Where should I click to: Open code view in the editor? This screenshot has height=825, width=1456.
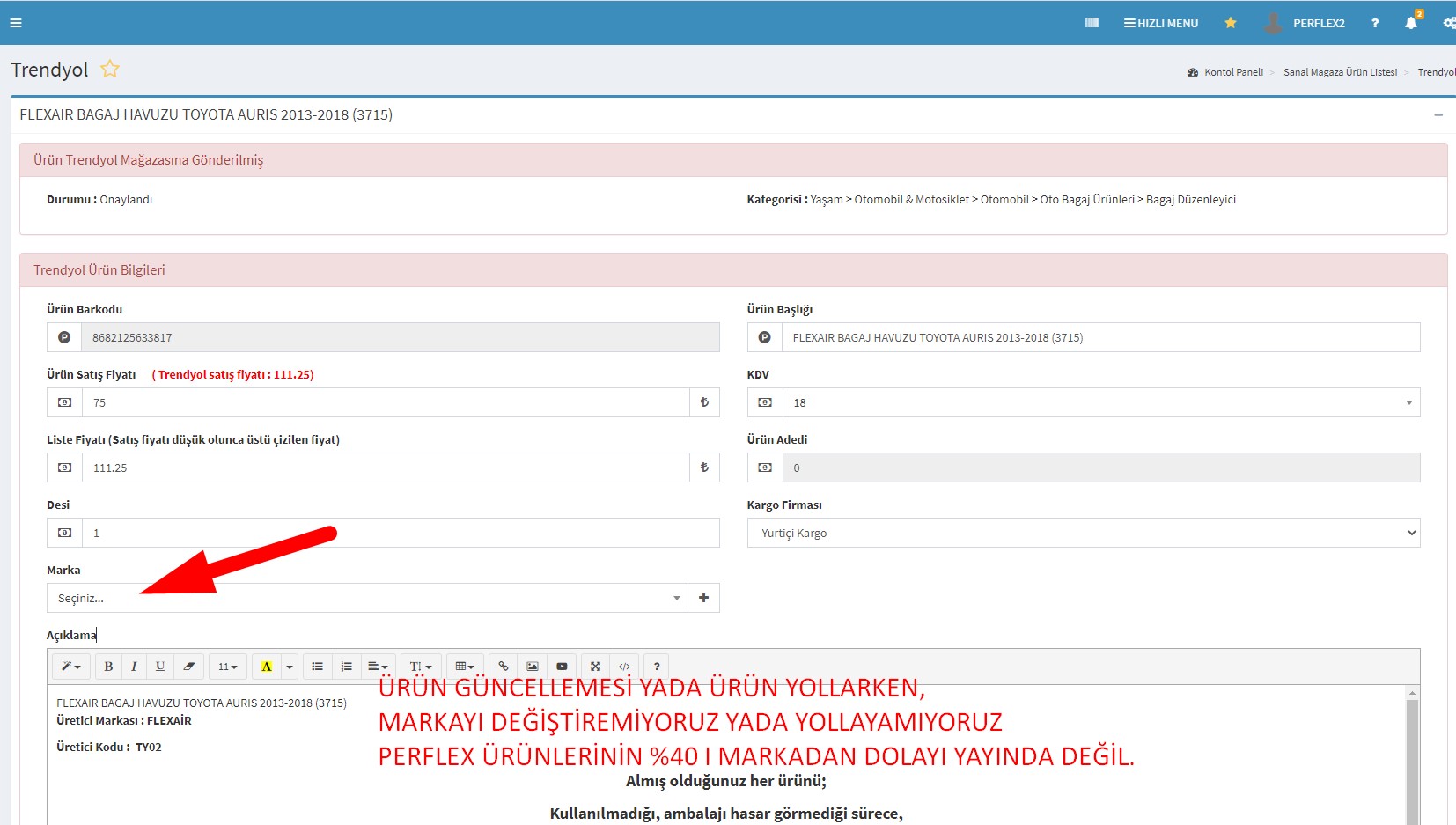624,667
